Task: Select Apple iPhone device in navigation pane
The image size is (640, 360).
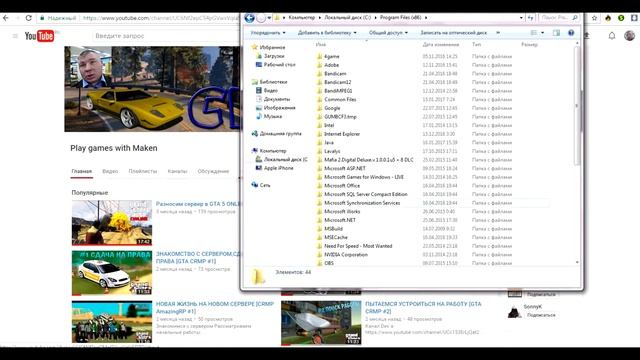Action: tap(278, 168)
